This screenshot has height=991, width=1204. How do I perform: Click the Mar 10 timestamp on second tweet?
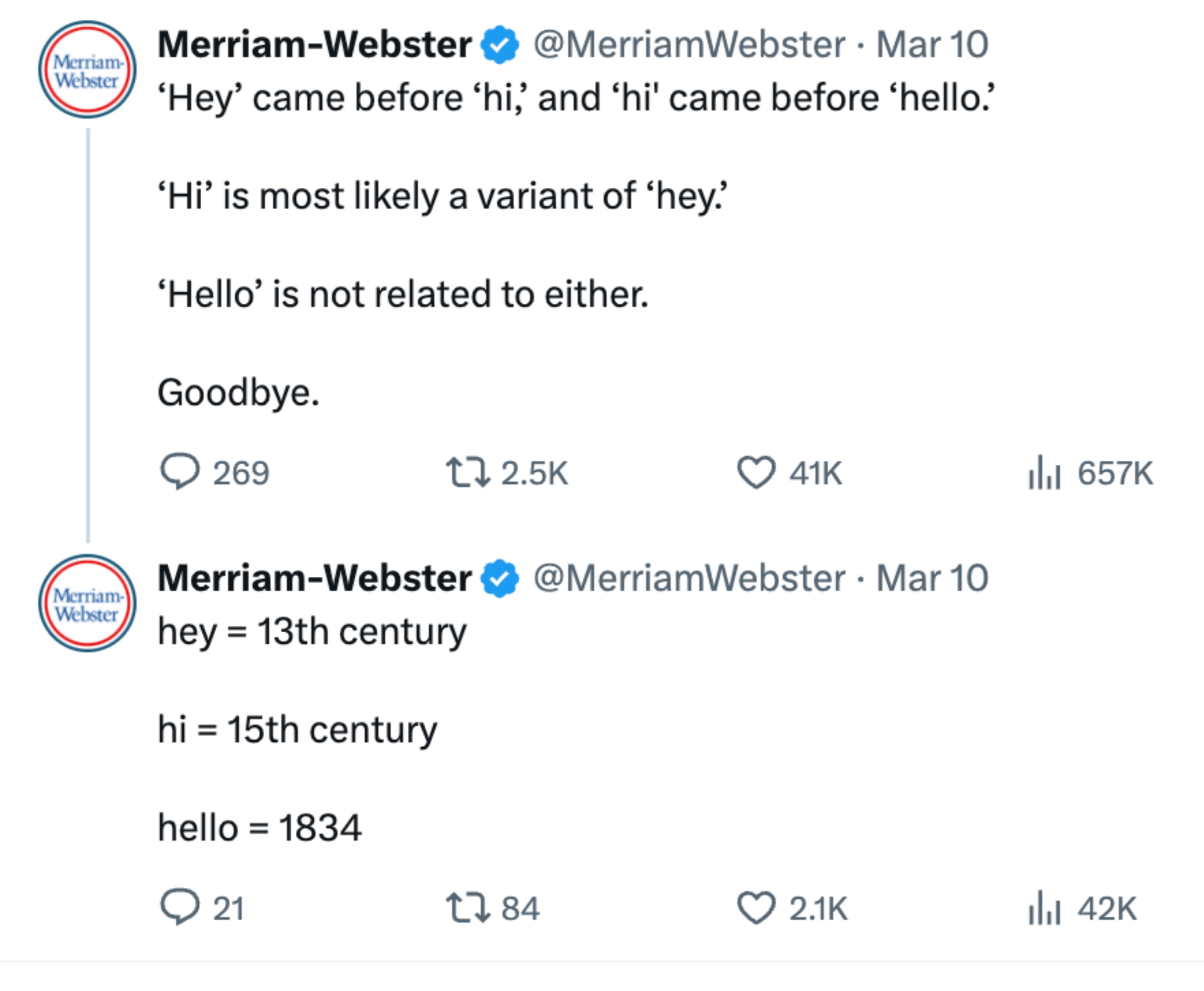[932, 578]
